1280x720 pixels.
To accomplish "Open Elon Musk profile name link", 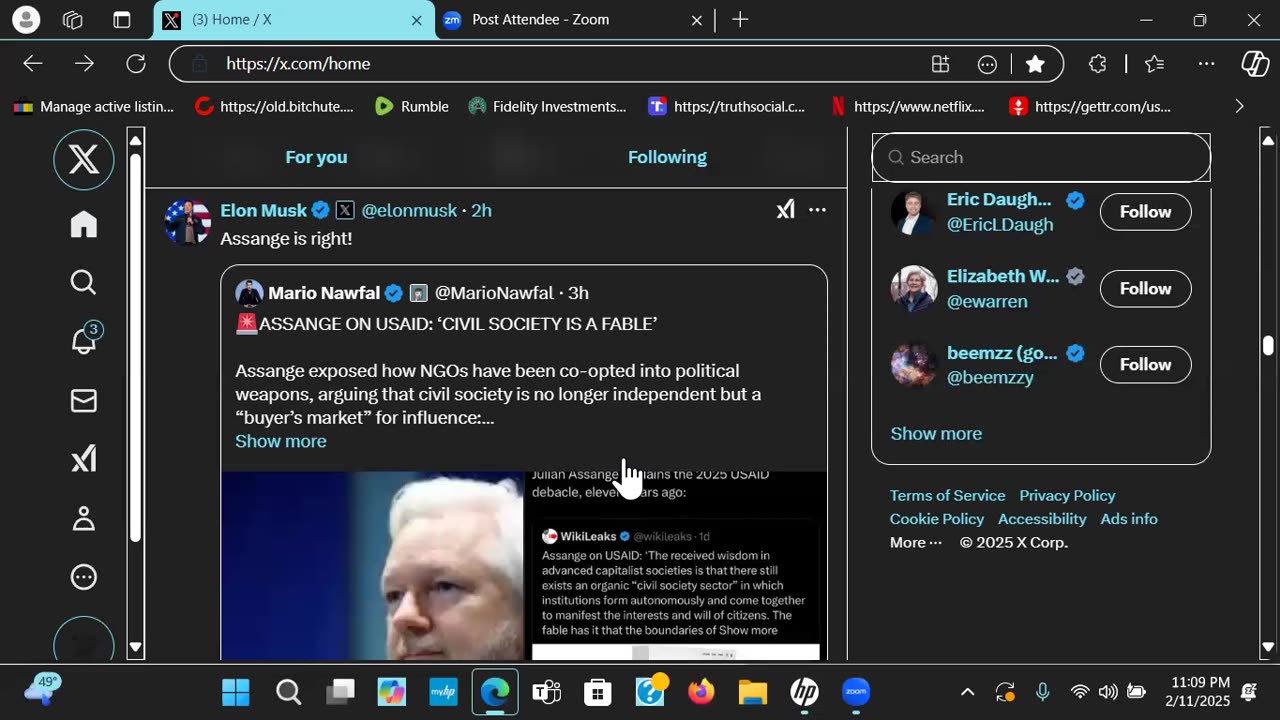I will coord(264,210).
